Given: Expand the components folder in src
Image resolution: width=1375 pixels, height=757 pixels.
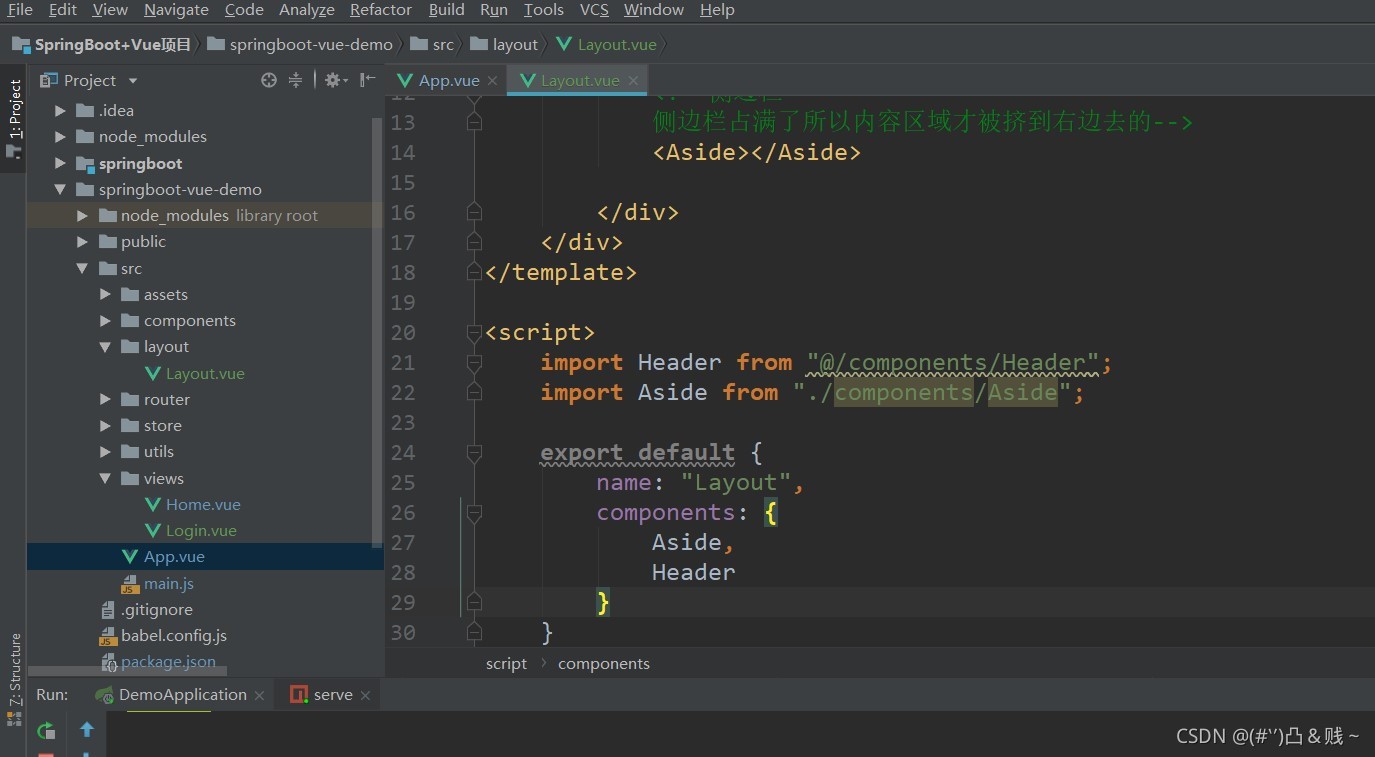Looking at the screenshot, I should [106, 321].
